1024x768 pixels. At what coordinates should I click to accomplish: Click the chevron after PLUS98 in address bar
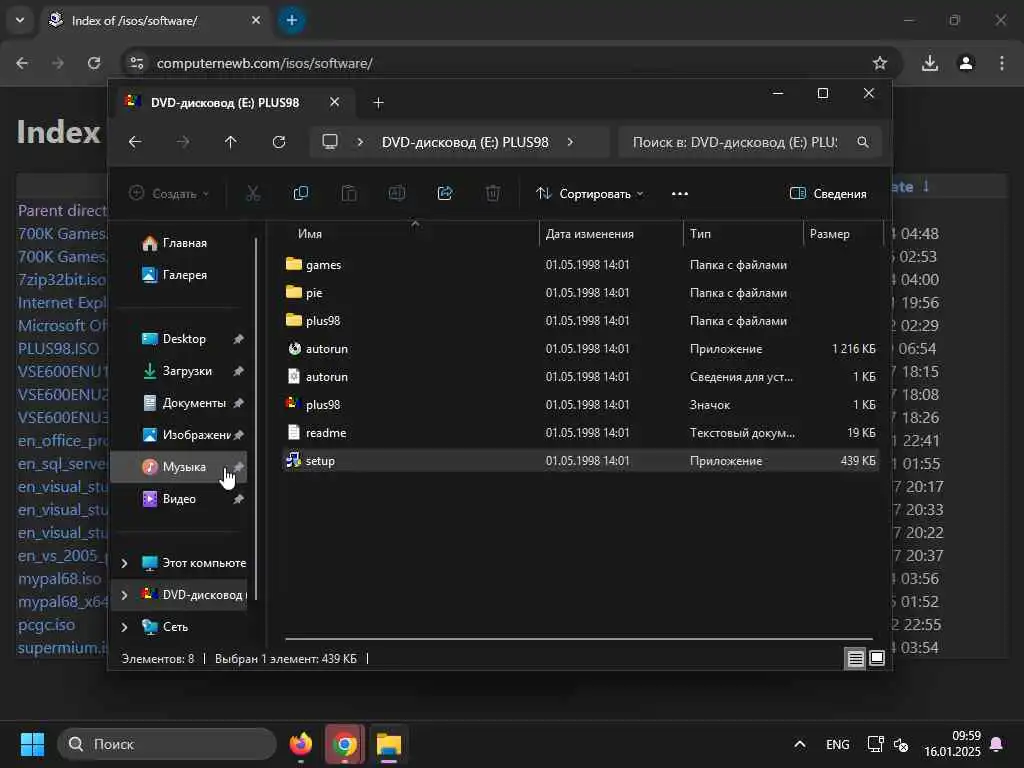570,142
